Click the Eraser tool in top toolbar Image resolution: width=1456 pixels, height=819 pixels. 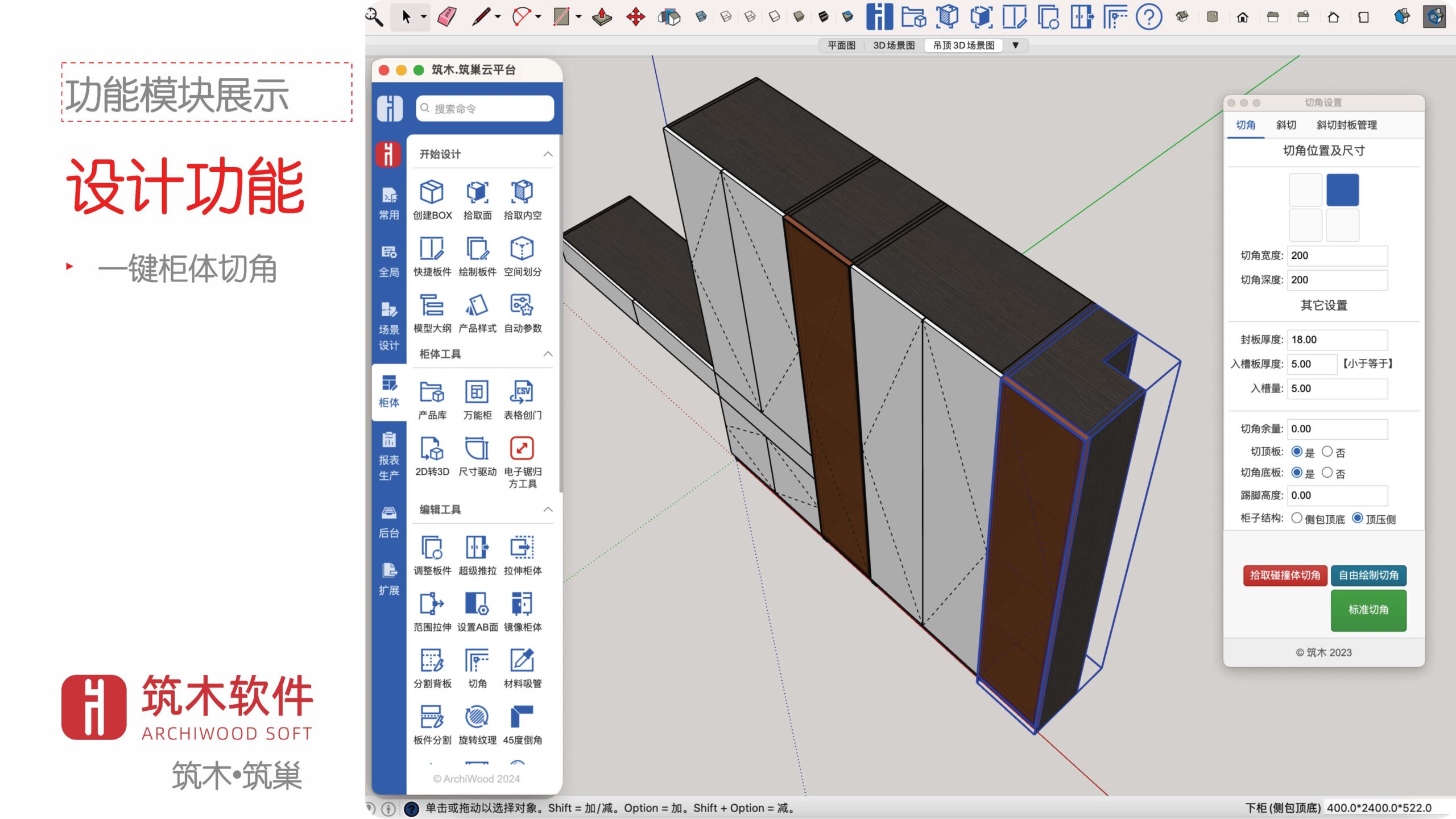pos(447,16)
